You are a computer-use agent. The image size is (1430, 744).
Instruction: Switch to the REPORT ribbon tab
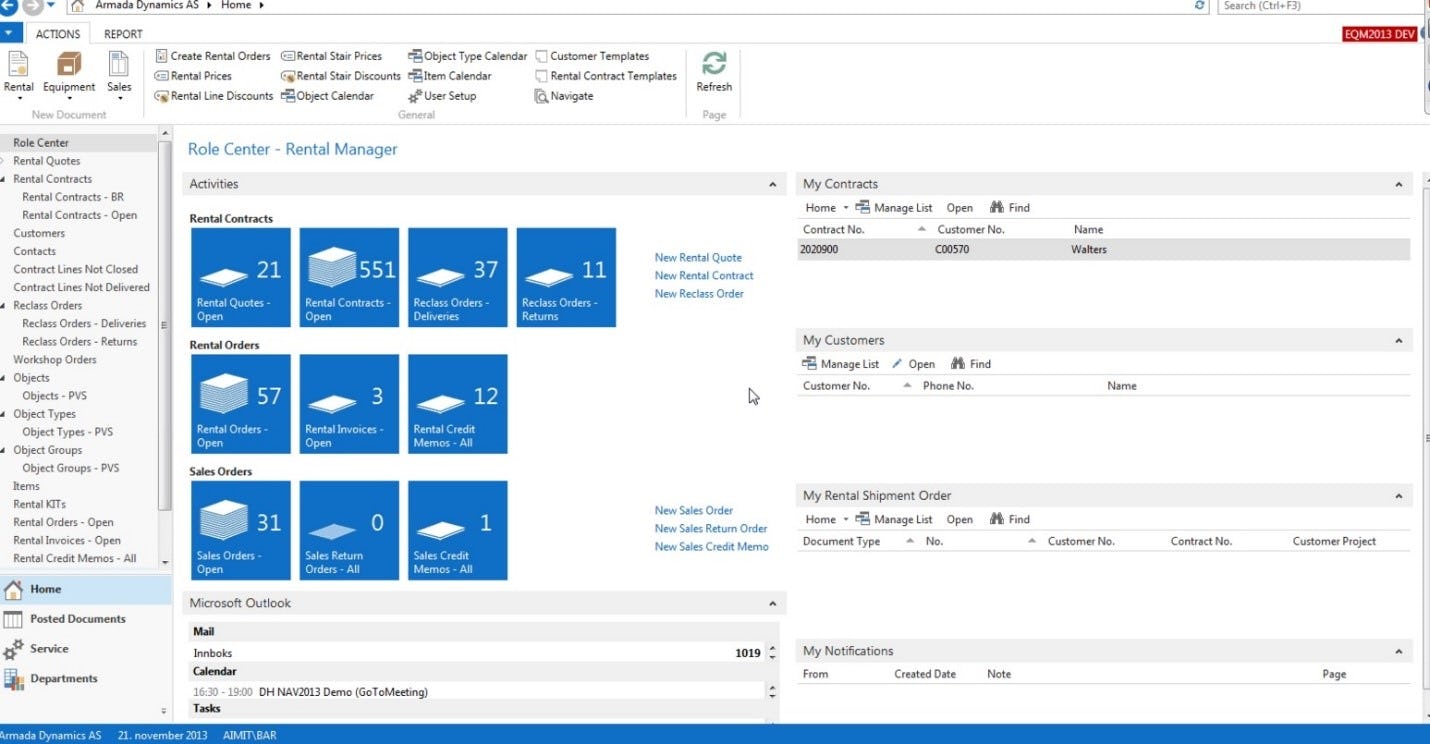[124, 33]
